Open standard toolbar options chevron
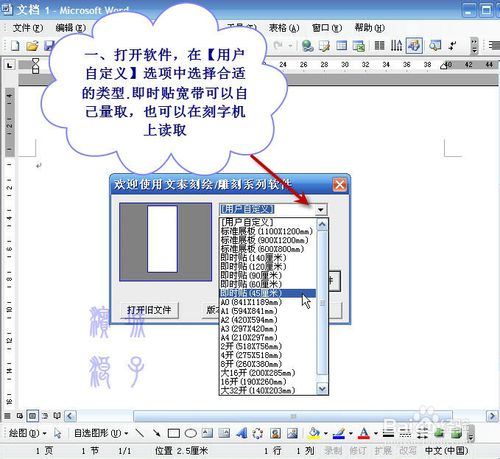This screenshot has height=459, width=500. (x=474, y=46)
